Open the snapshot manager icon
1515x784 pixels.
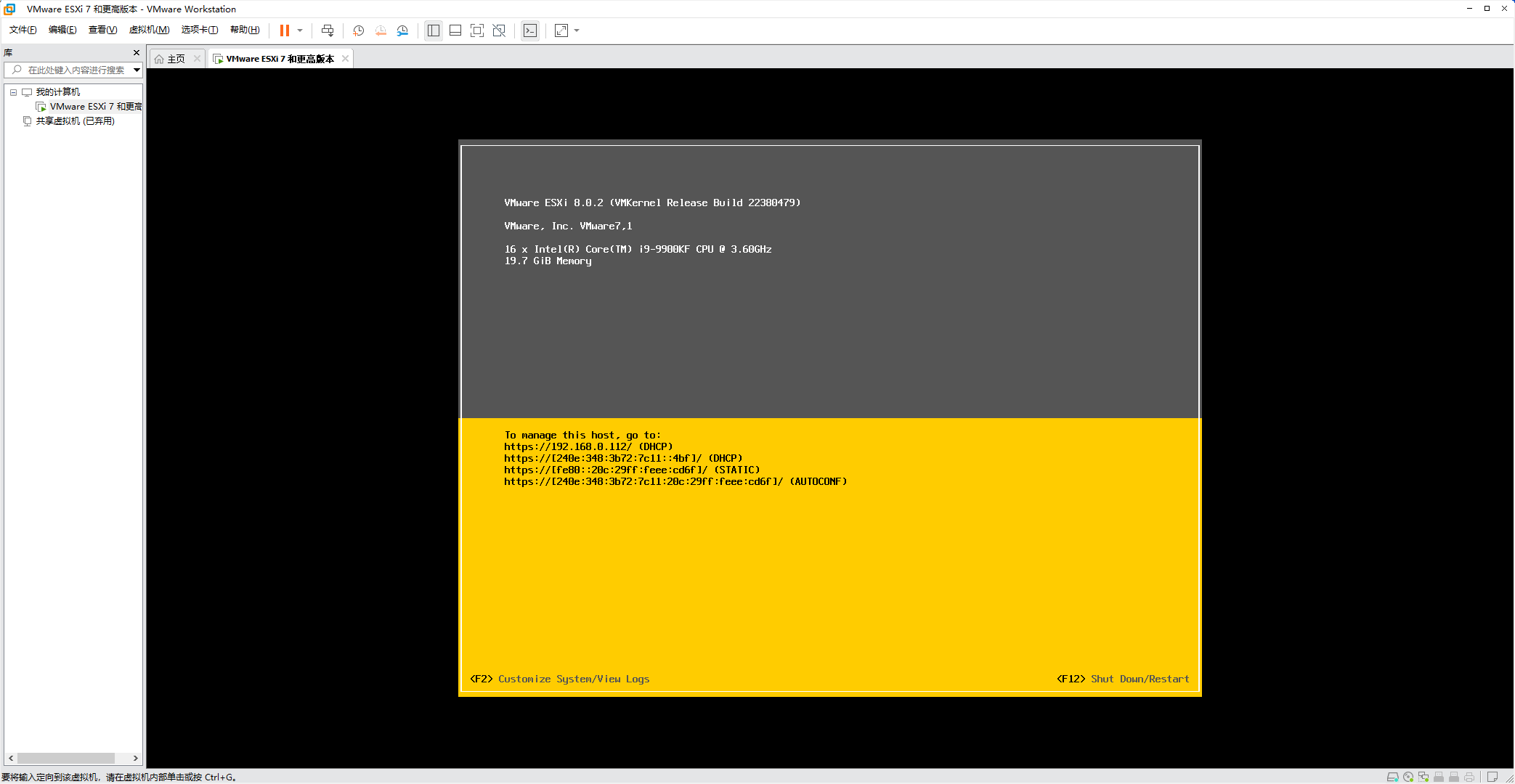click(402, 30)
